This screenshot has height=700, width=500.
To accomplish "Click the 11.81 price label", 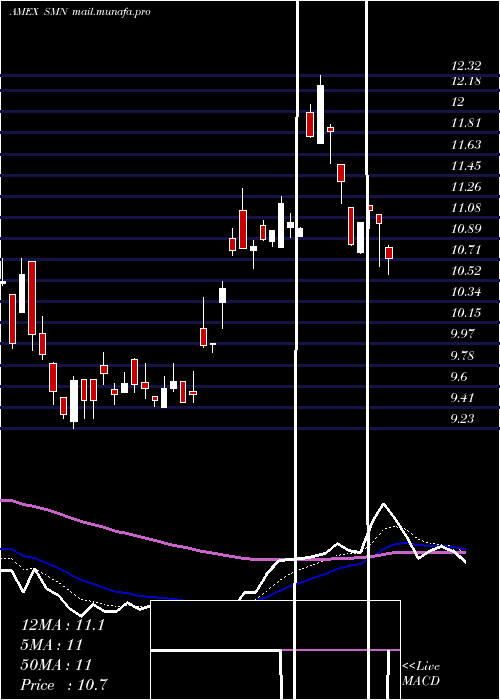I will 466,123.
